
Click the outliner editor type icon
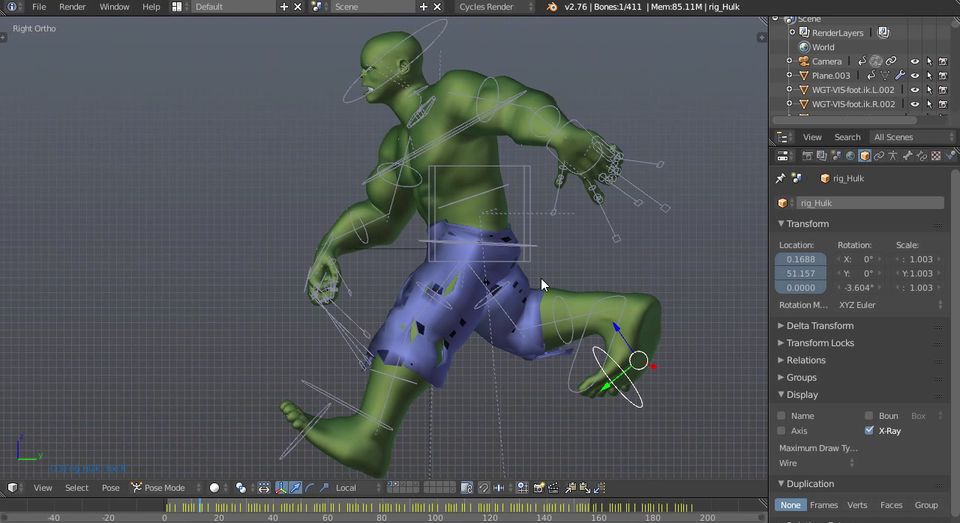coord(782,137)
